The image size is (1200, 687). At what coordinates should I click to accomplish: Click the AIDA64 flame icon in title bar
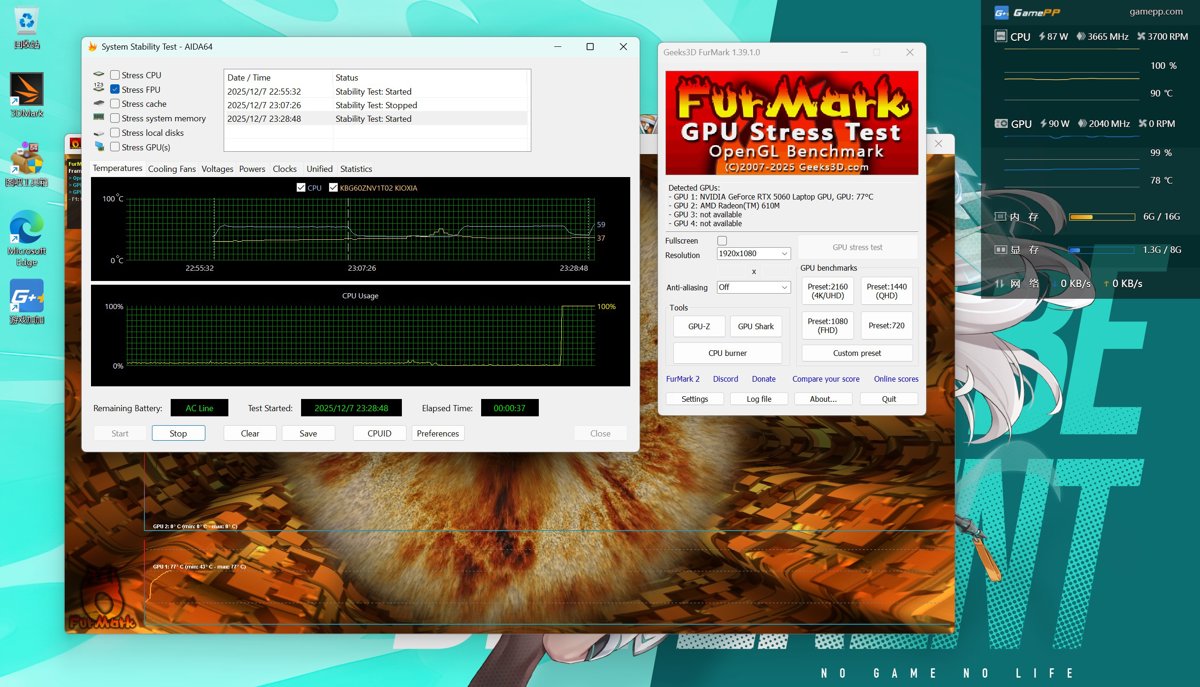(x=92, y=47)
